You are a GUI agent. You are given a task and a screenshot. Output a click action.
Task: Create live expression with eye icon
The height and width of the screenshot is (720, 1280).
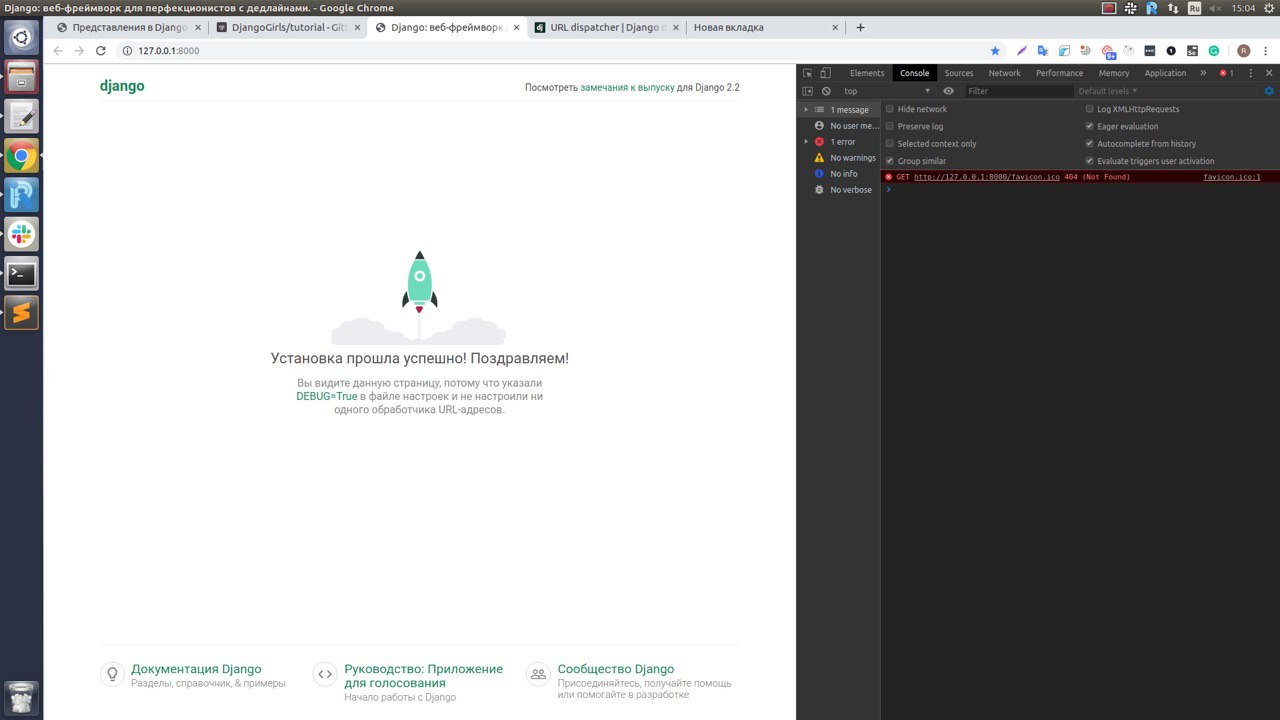pyautogui.click(x=948, y=91)
